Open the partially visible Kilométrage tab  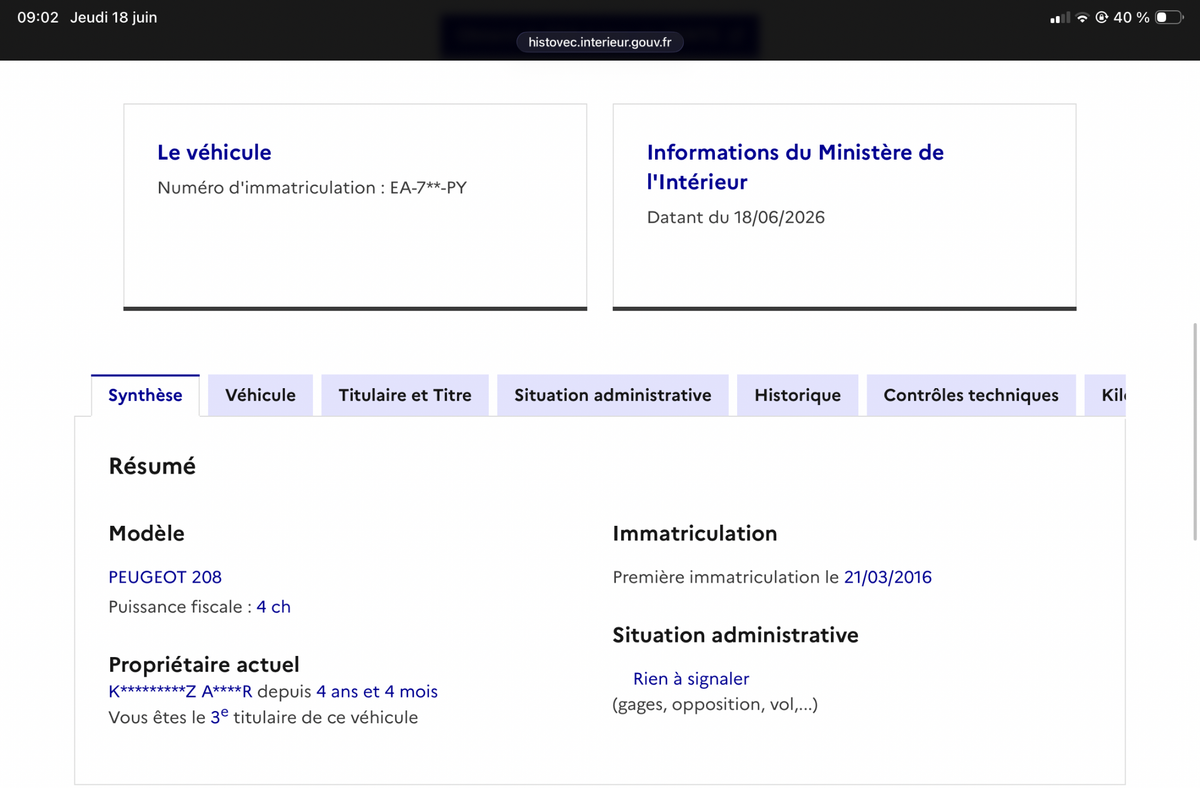(x=1106, y=395)
